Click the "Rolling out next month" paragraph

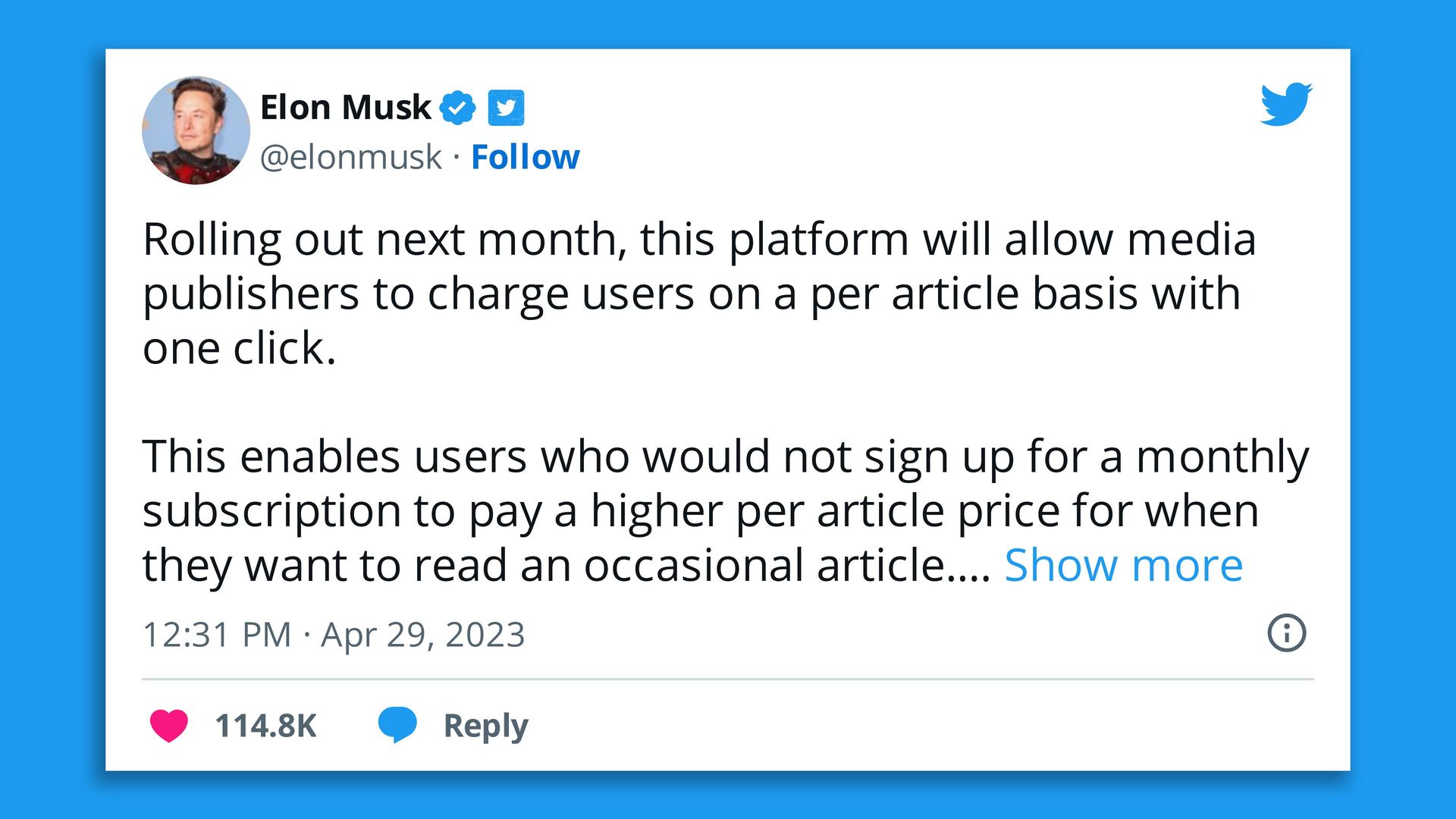point(698,267)
